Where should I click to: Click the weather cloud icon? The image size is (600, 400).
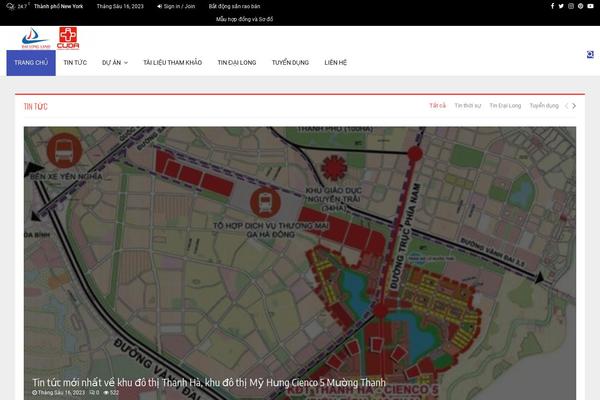[x=10, y=7]
